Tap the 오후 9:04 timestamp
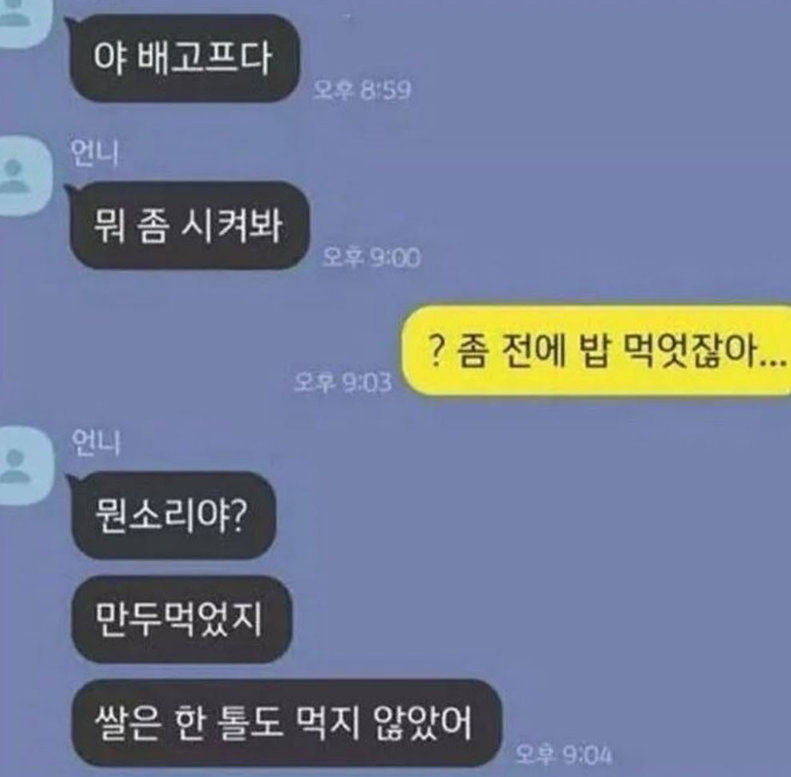791x777 pixels. pyautogui.click(x=564, y=755)
